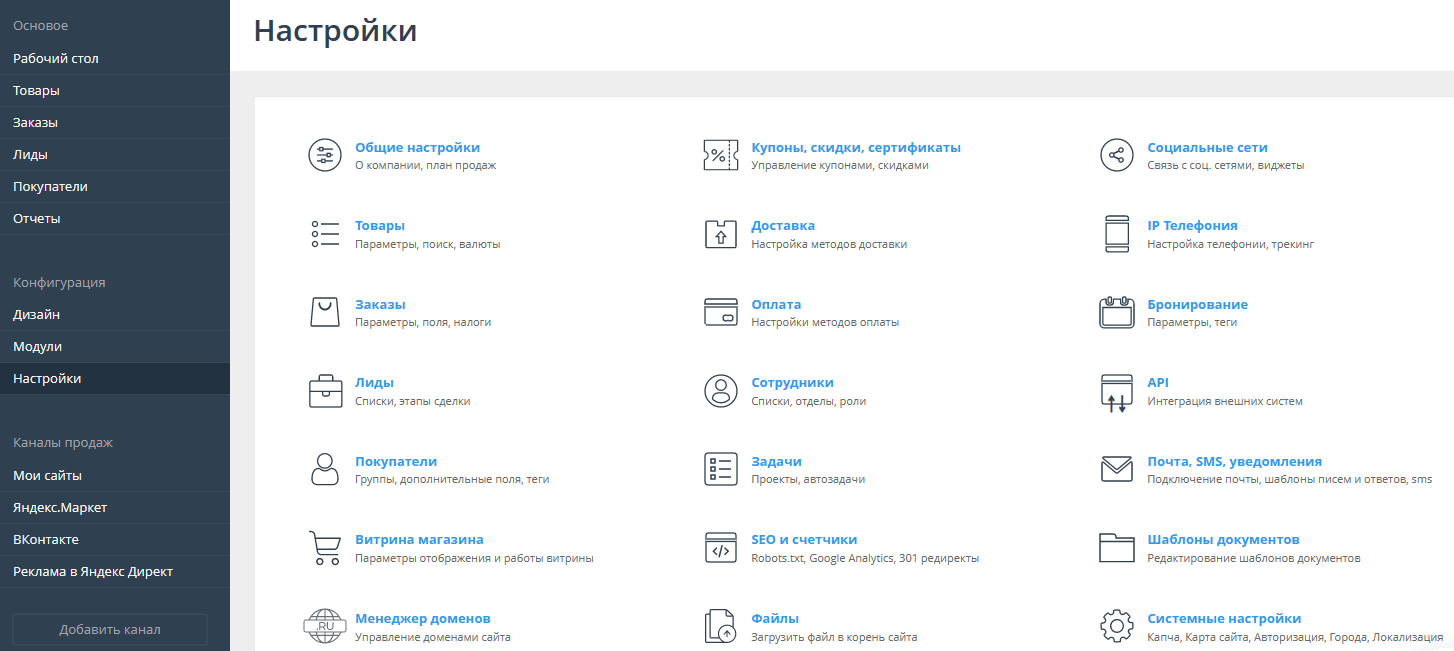This screenshot has width=1454, height=651.
Task: Click the percent coupon icon
Action: 720,155
